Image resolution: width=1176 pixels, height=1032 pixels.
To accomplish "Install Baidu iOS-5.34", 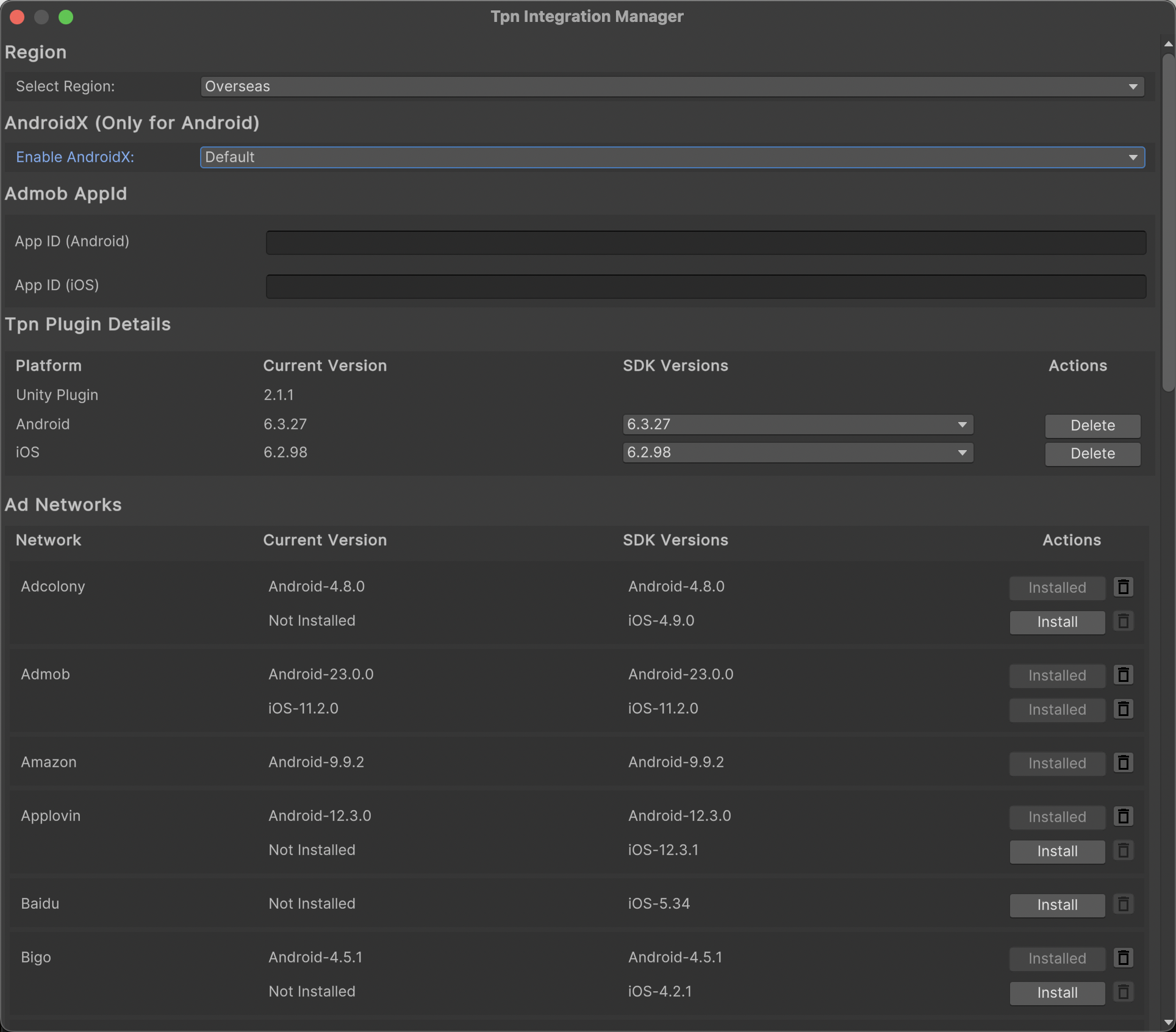I will coord(1056,905).
